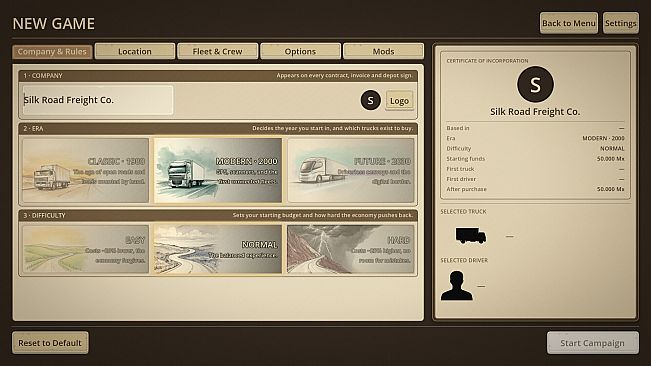The image size is (651, 366).
Task: Switch to the Location tab
Action: point(135,51)
